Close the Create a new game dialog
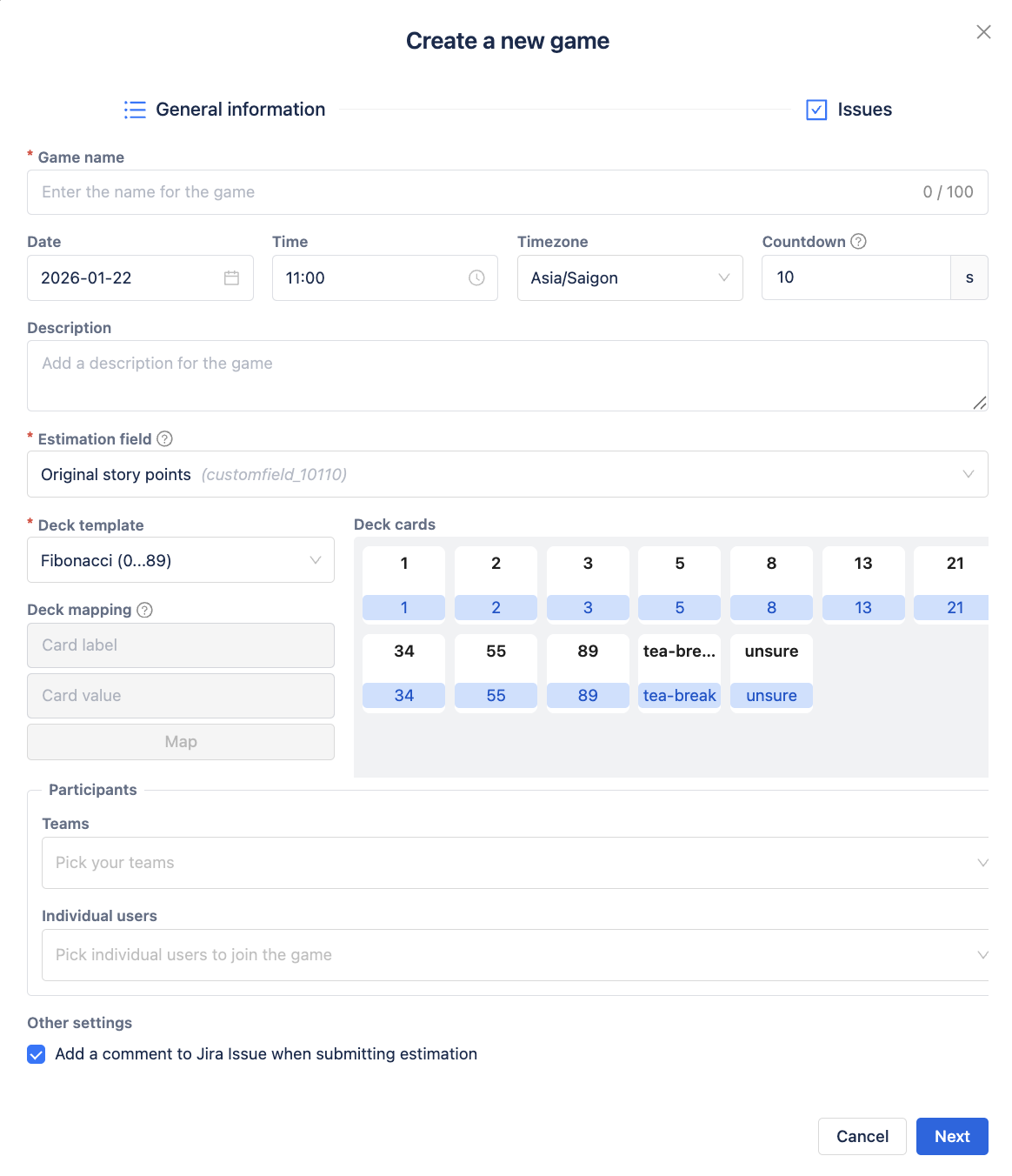1012x1176 pixels. 983,32
